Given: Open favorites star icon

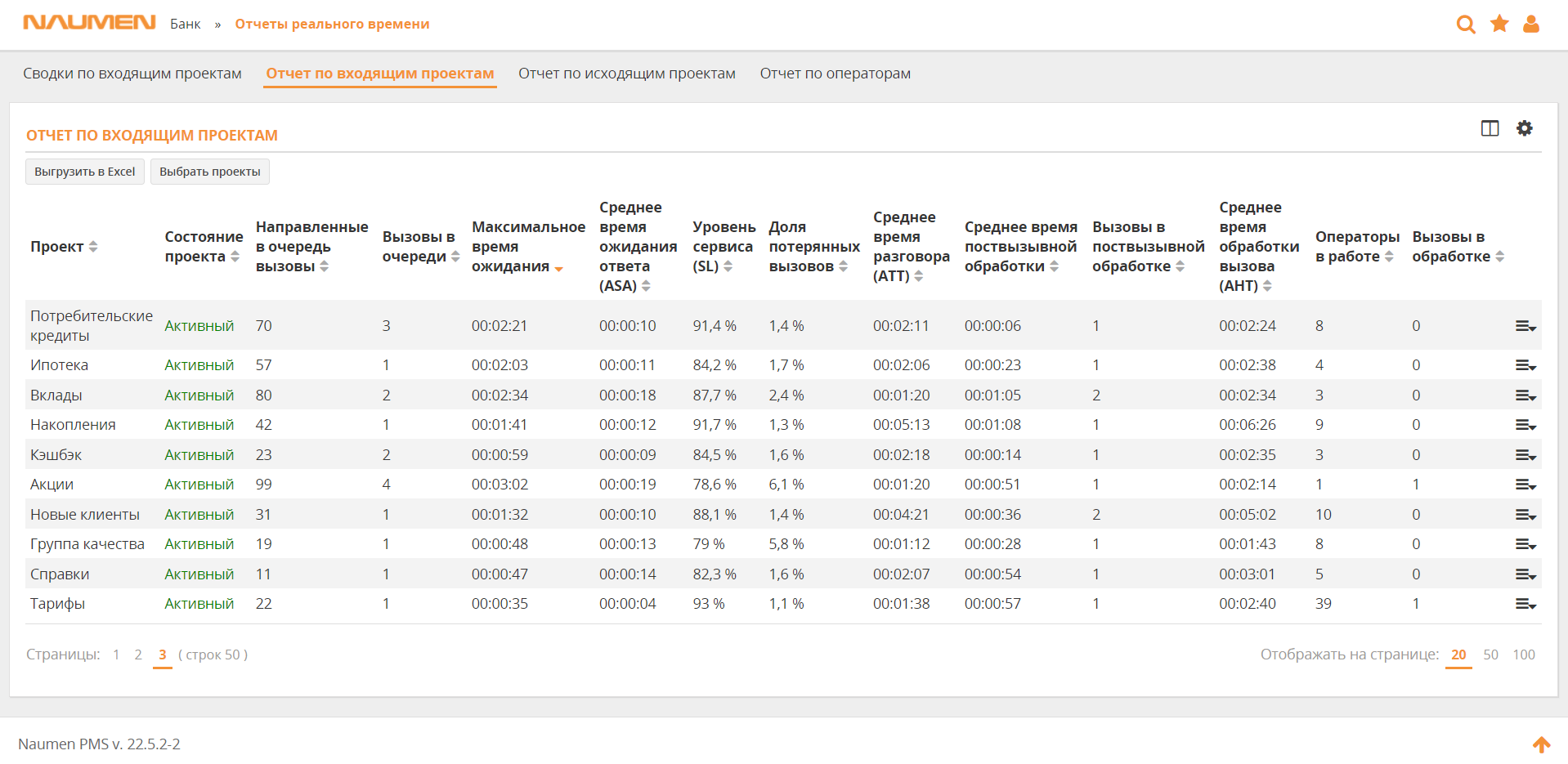Looking at the screenshot, I should (1499, 24).
